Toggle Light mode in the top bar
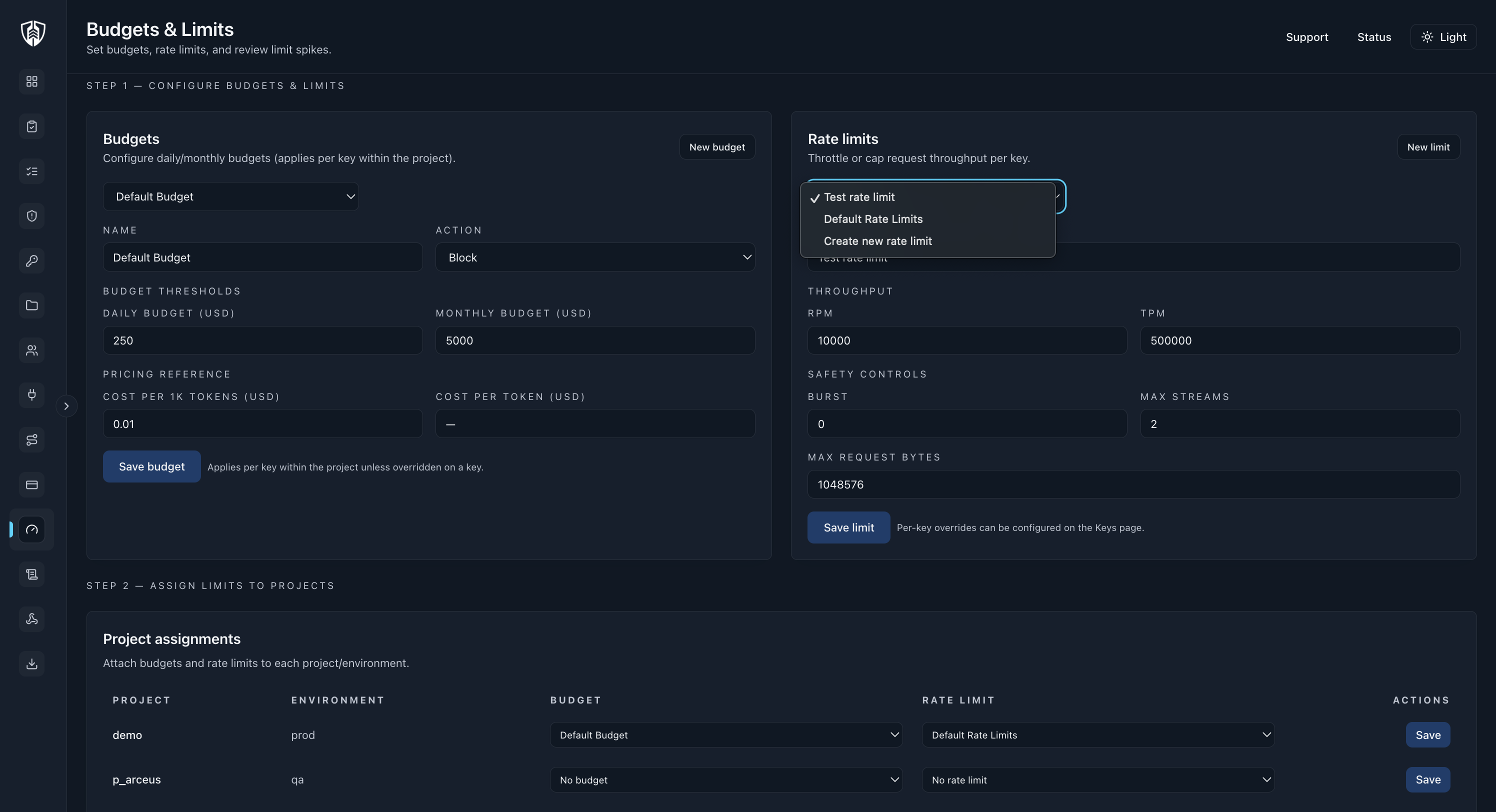 tap(1443, 36)
